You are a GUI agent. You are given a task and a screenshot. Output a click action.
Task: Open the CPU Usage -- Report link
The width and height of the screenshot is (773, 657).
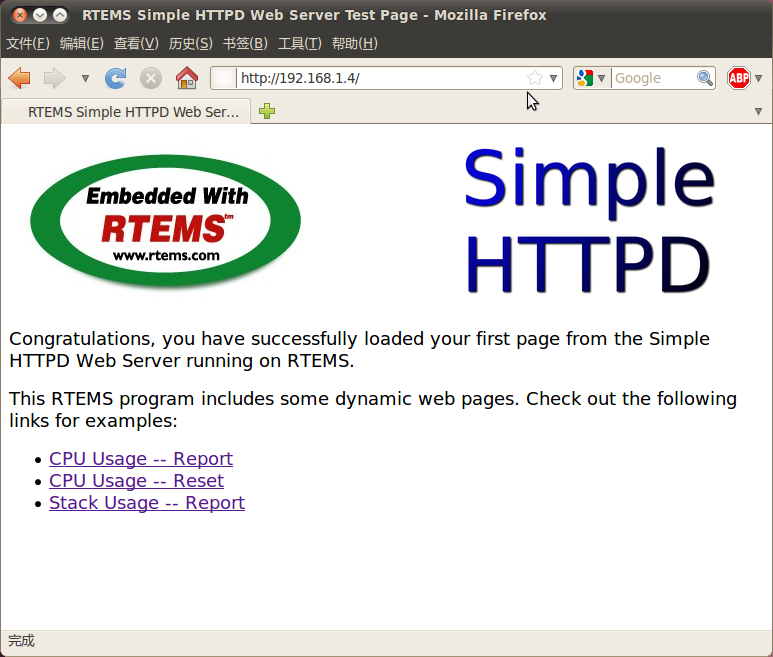click(x=141, y=458)
